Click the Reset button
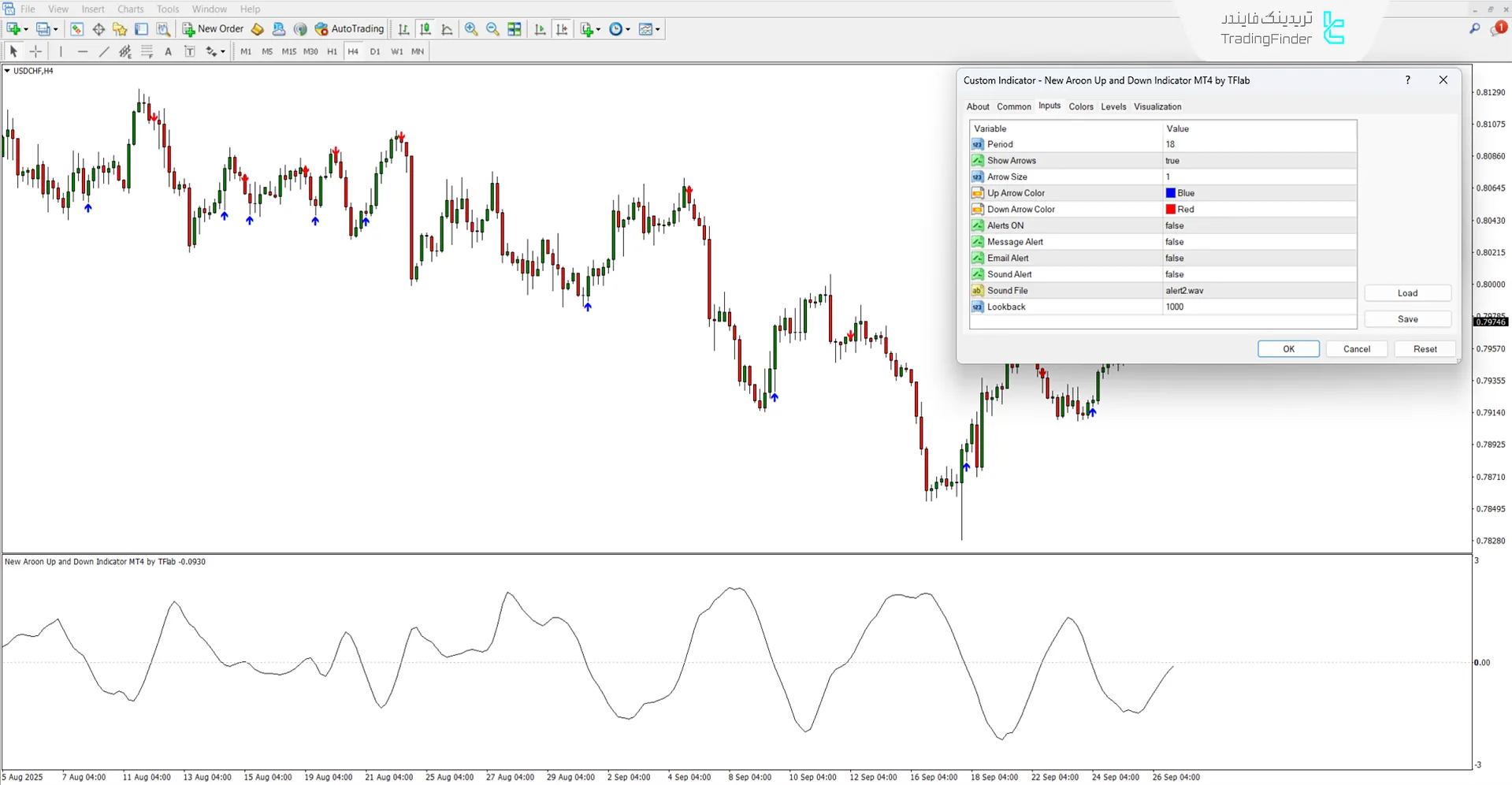1512x785 pixels. click(1425, 349)
